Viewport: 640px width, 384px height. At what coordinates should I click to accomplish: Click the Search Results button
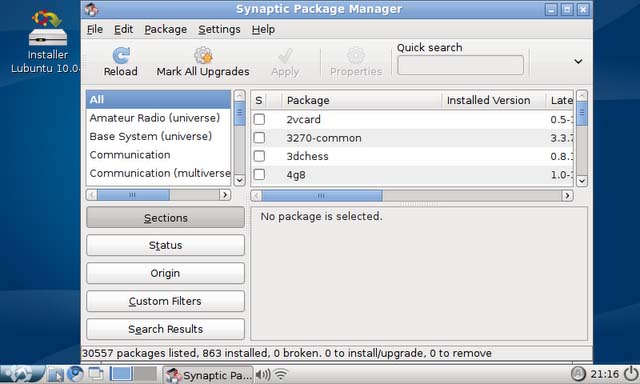pos(165,329)
